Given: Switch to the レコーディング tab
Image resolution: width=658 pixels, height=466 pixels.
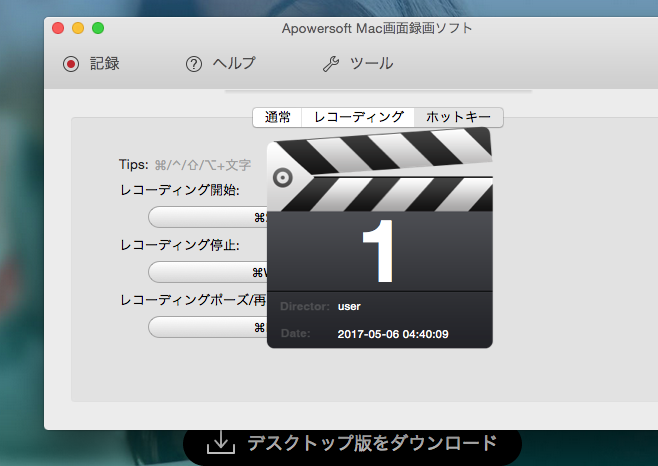Looking at the screenshot, I should 358,117.
